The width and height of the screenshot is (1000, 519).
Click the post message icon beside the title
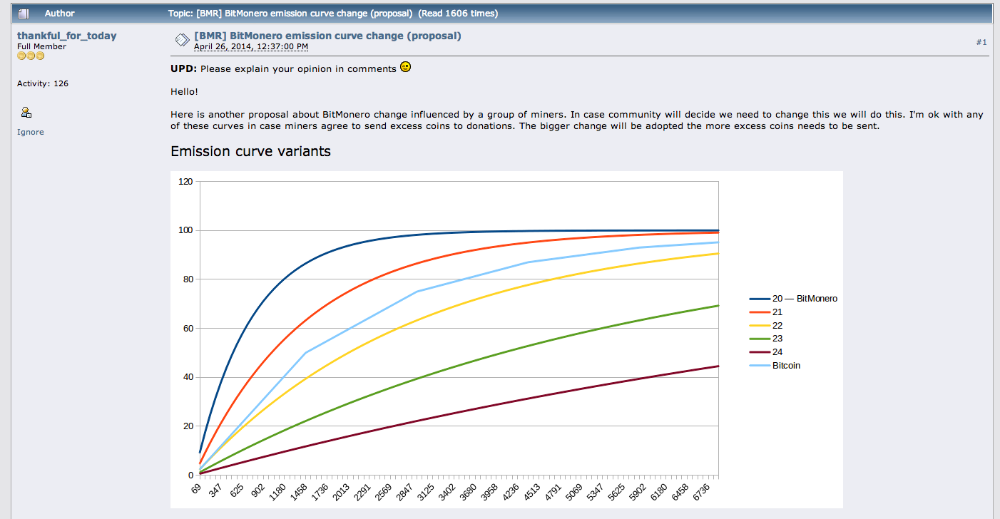[x=182, y=40]
